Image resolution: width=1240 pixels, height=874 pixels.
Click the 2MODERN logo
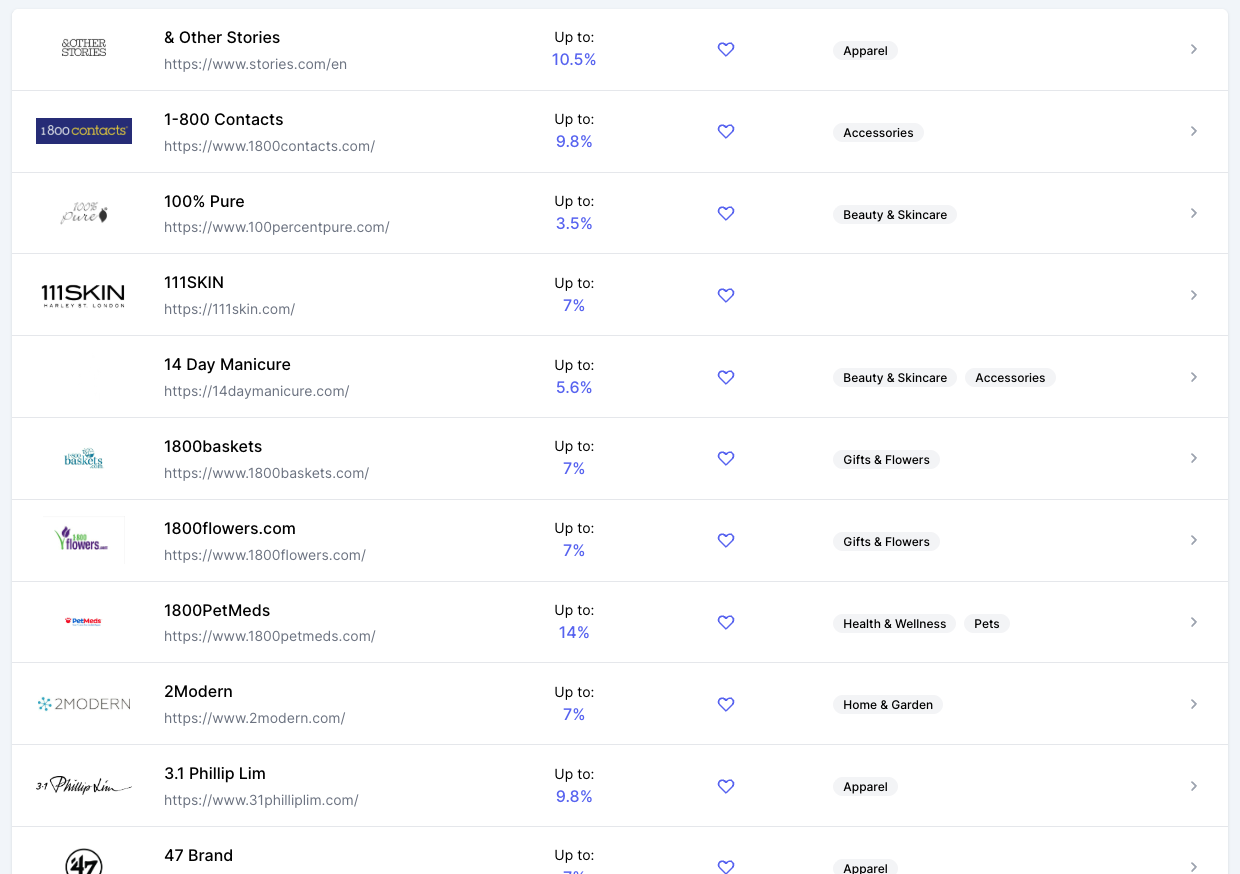point(84,704)
